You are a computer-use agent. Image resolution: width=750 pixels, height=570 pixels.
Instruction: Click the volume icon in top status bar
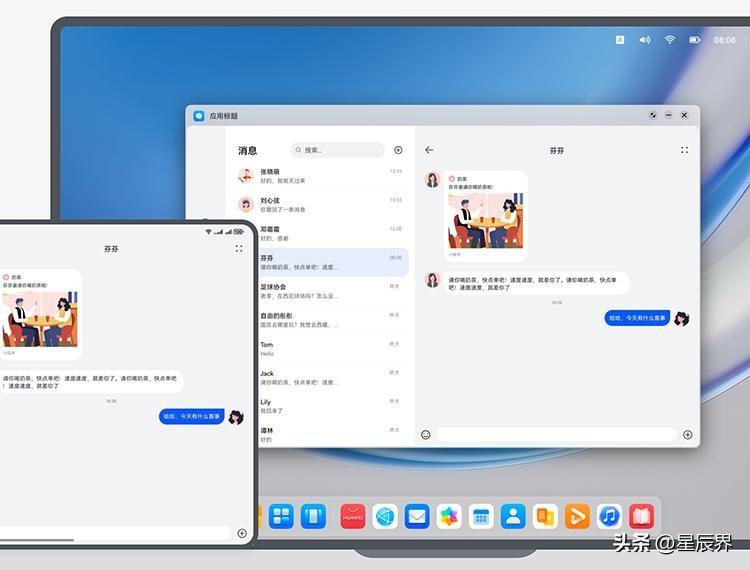[645, 40]
